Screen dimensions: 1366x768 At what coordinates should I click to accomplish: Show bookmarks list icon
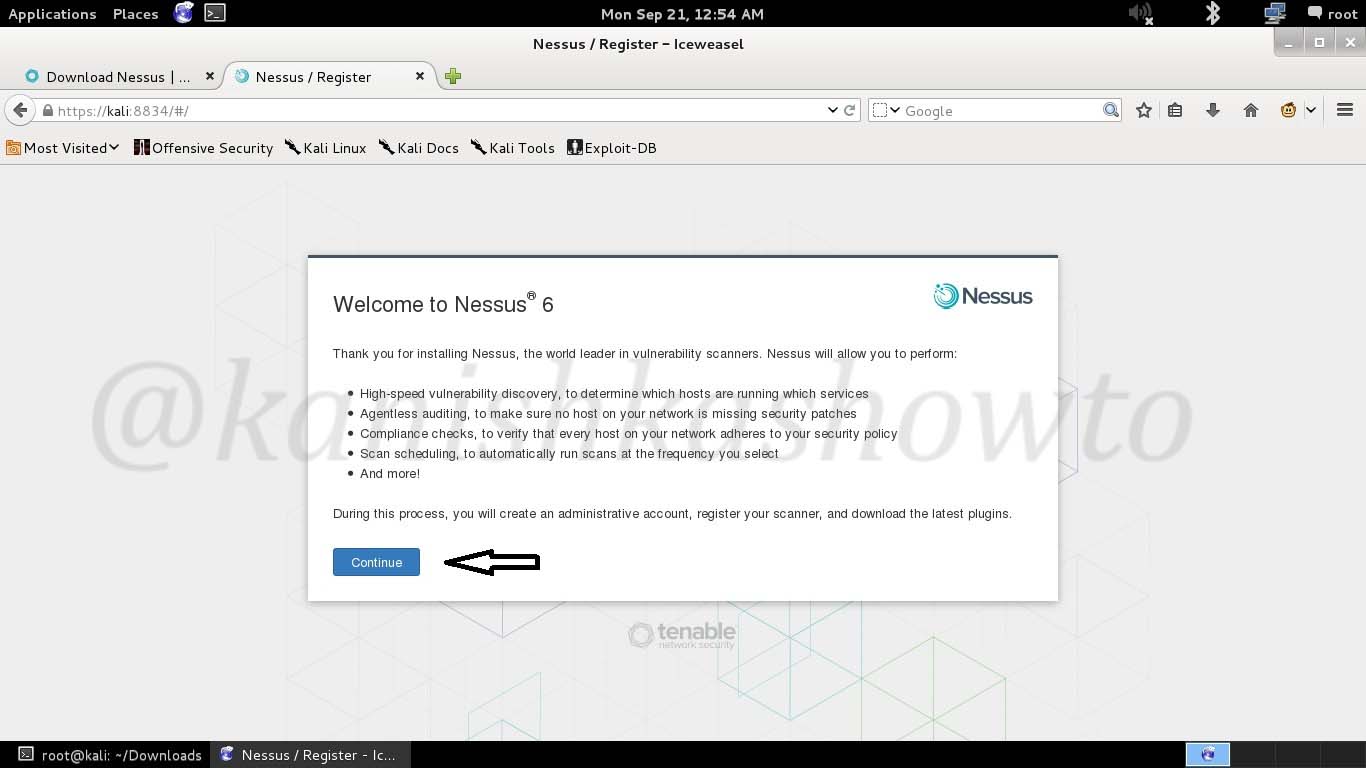(x=1176, y=110)
